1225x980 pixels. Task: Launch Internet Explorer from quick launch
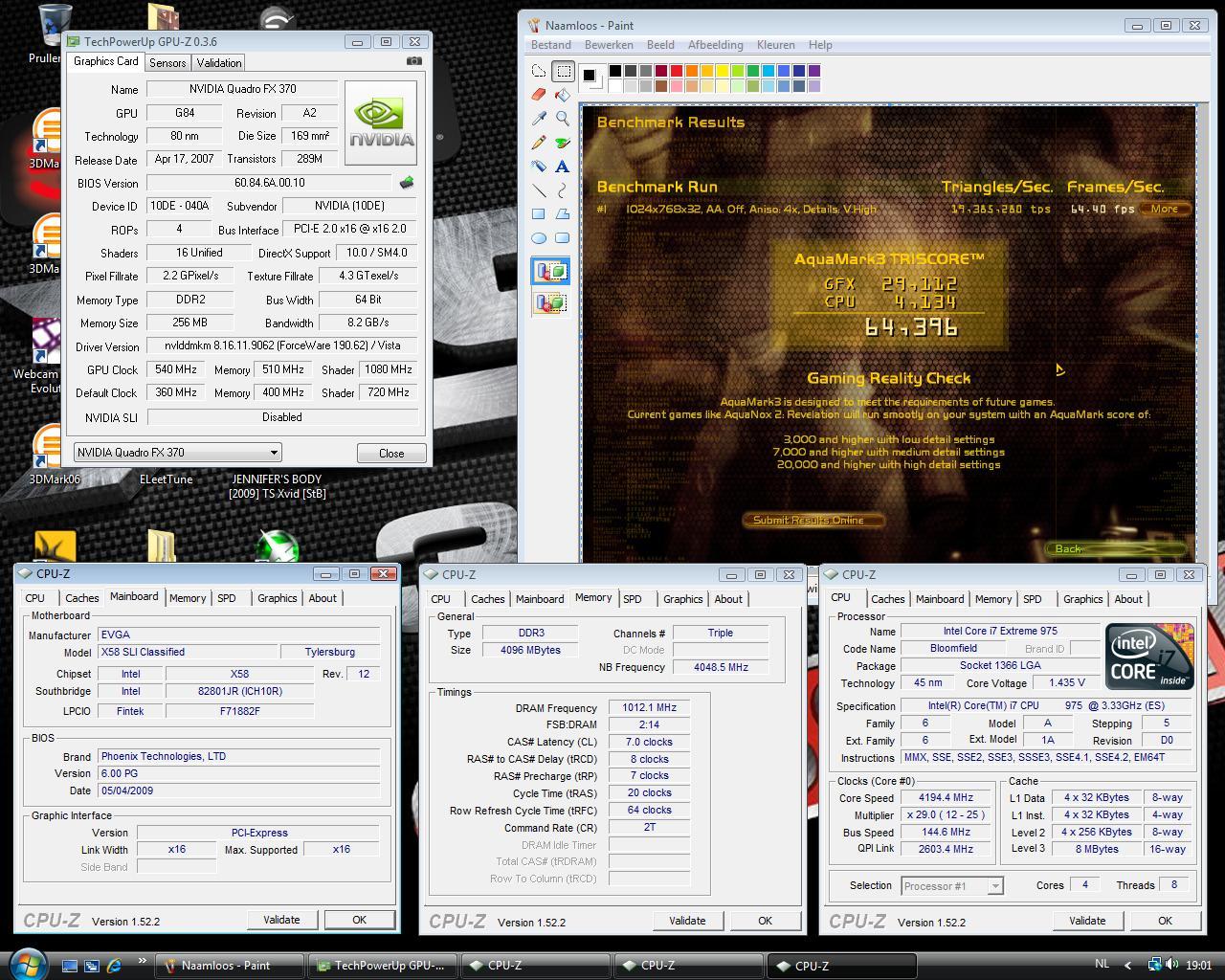(x=114, y=965)
